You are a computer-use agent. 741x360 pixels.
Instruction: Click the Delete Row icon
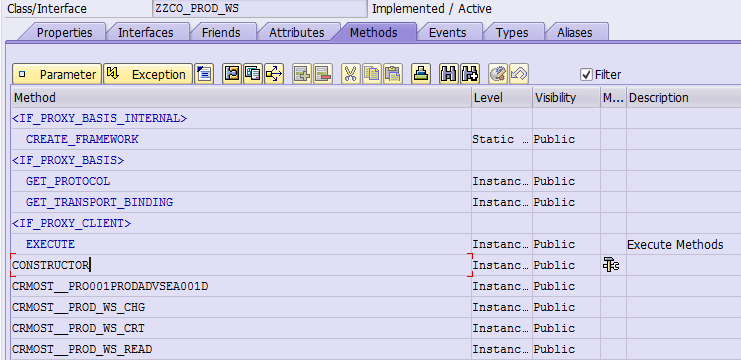click(323, 74)
